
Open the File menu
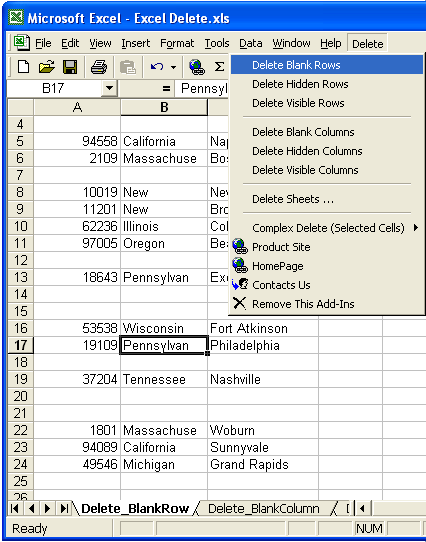[x=43, y=43]
